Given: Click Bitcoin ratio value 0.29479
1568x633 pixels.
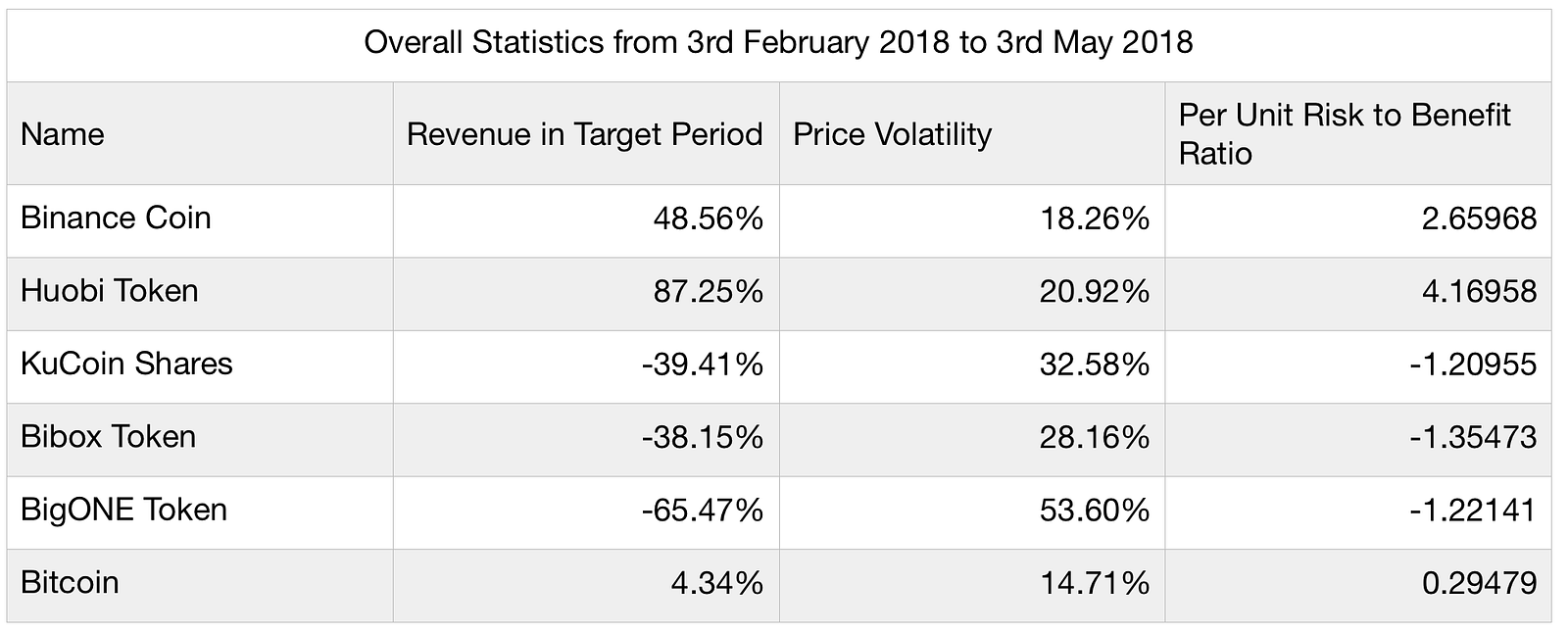Looking at the screenshot, I should pos(1479,583).
